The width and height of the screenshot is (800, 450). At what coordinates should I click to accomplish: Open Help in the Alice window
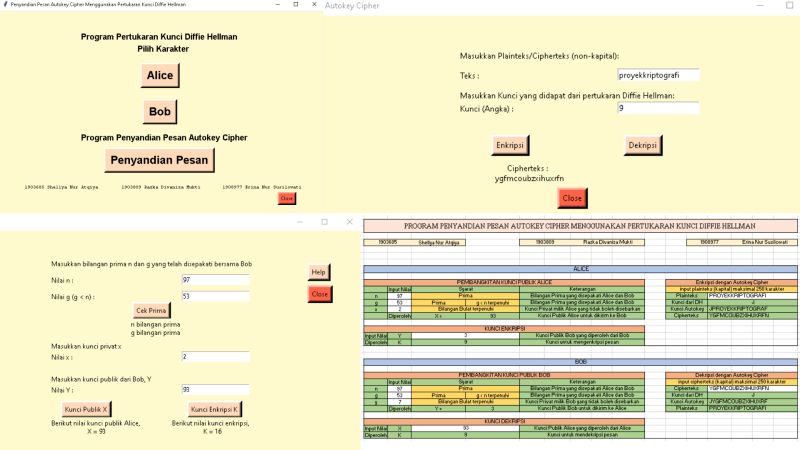click(x=318, y=272)
